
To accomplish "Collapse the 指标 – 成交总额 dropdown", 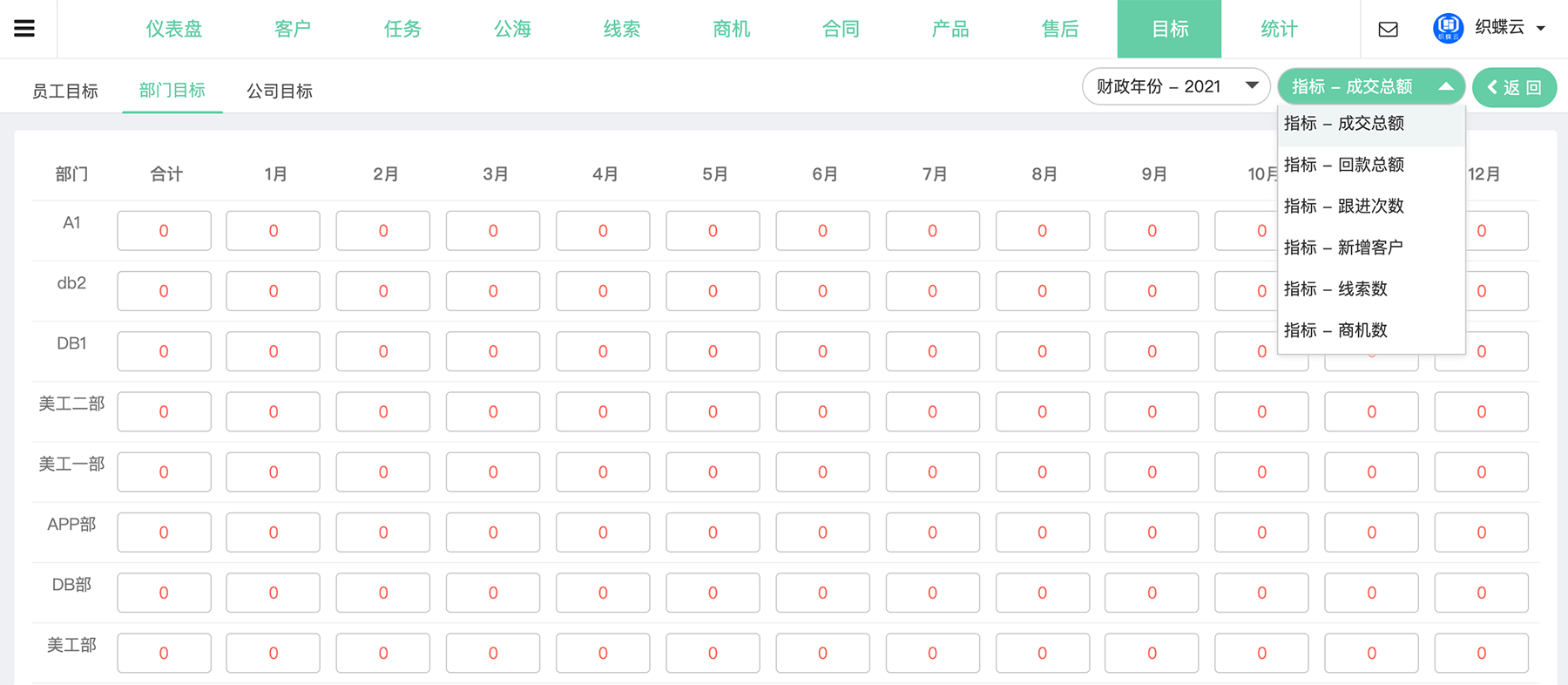I will [x=1371, y=86].
